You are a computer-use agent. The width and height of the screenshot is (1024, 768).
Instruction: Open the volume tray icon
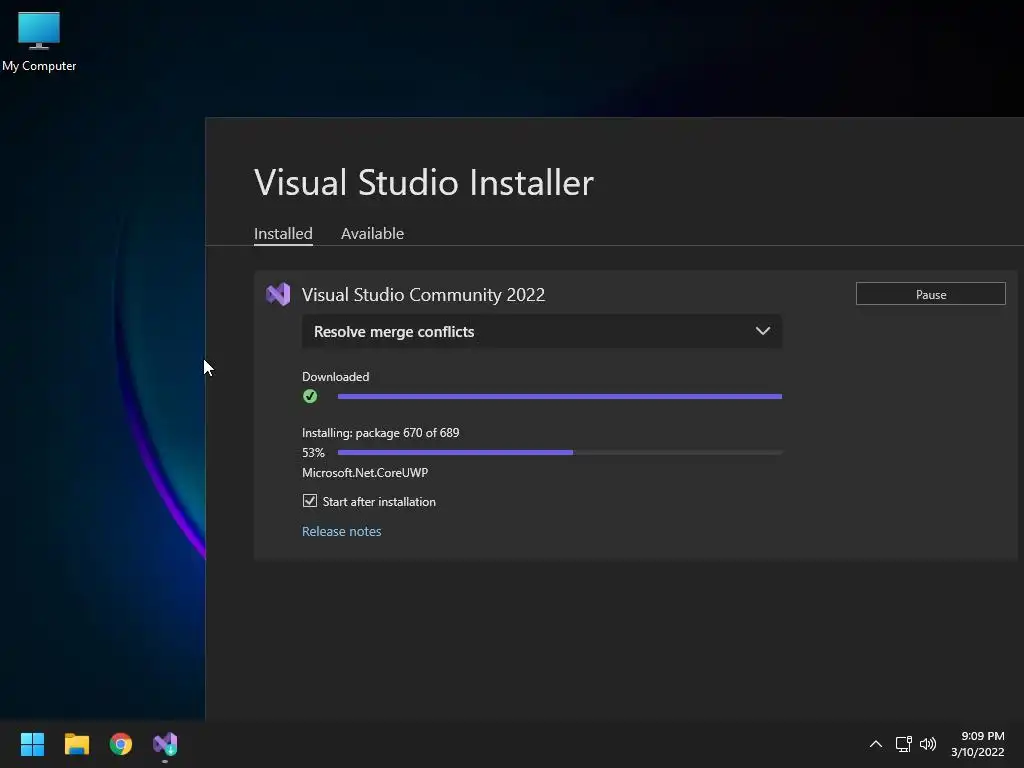(x=927, y=744)
